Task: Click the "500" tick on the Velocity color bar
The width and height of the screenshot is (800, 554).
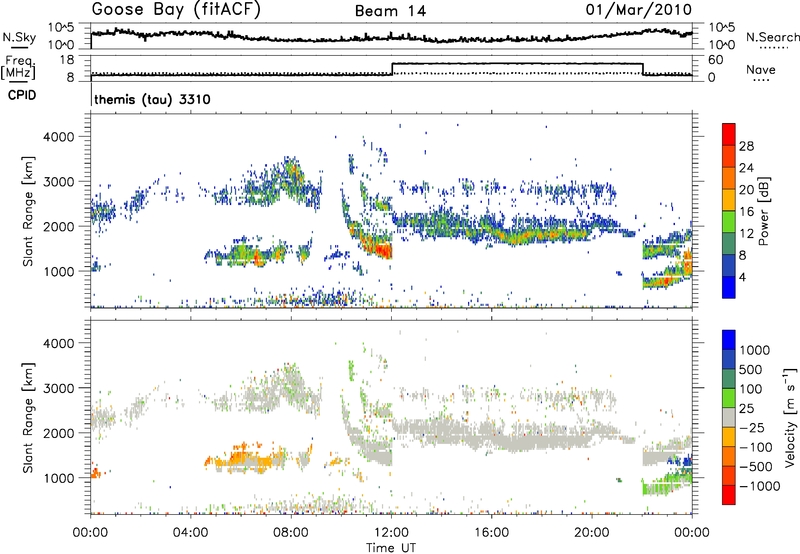Action: point(751,369)
